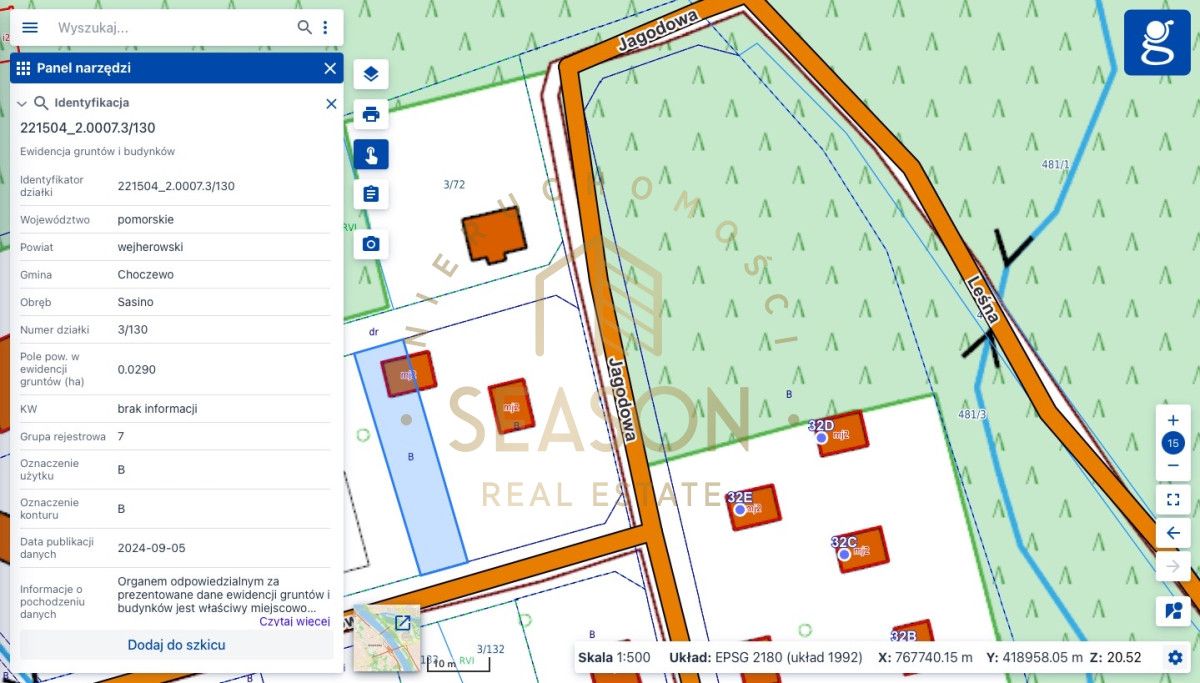Close the Panel narzędzi panel
The width and height of the screenshot is (1200, 683).
pyautogui.click(x=330, y=68)
